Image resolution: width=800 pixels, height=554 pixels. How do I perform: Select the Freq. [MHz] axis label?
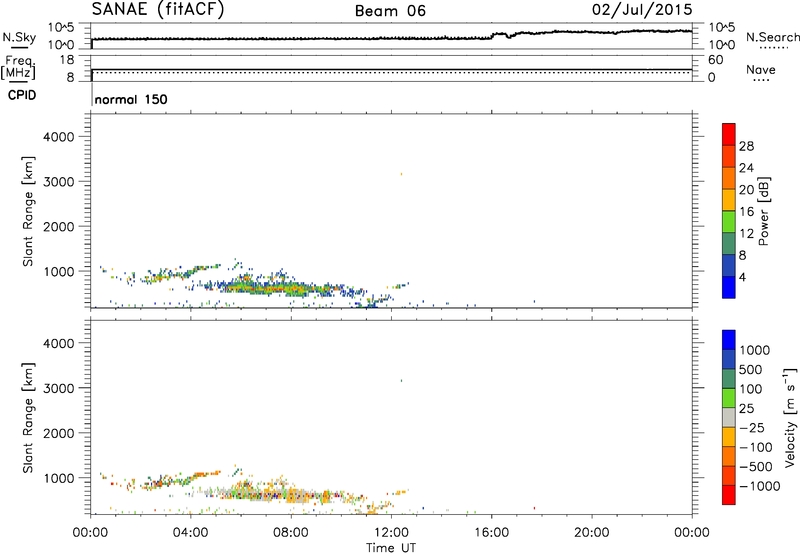coord(18,67)
